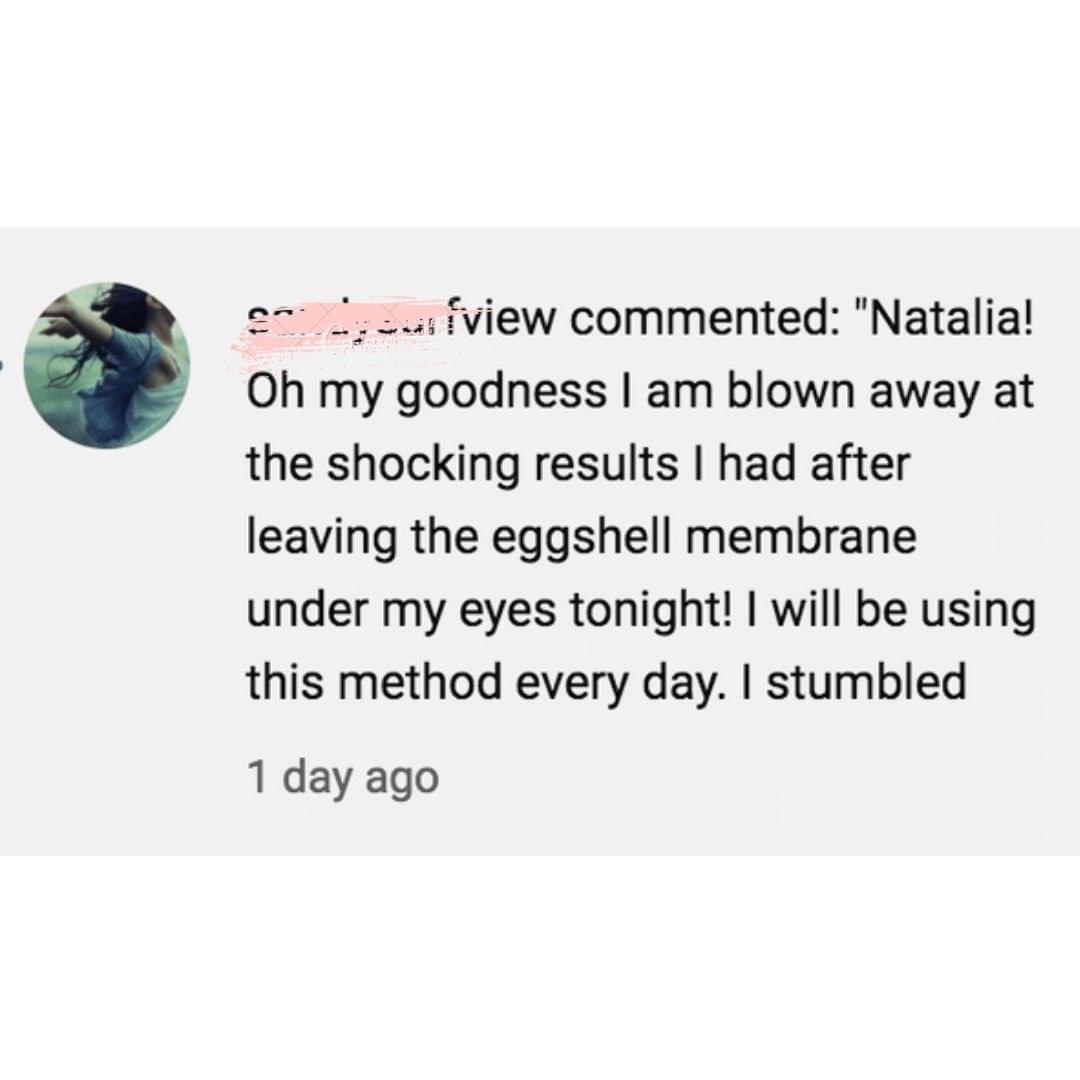Click the scribbled-out username ending in 'fview'
This screenshot has width=1080, height=1080.
393,319
